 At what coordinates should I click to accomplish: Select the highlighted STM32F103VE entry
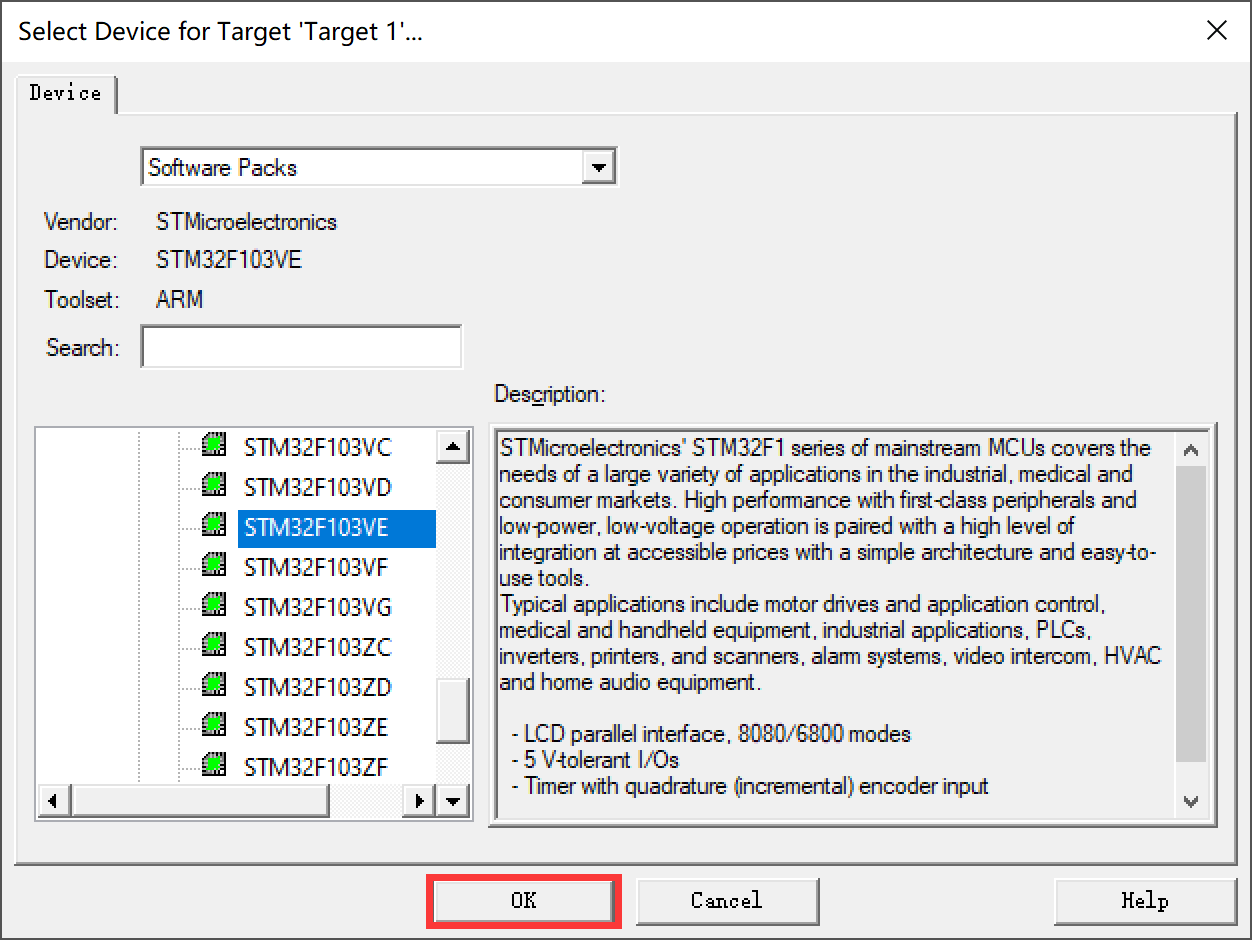pyautogui.click(x=336, y=528)
